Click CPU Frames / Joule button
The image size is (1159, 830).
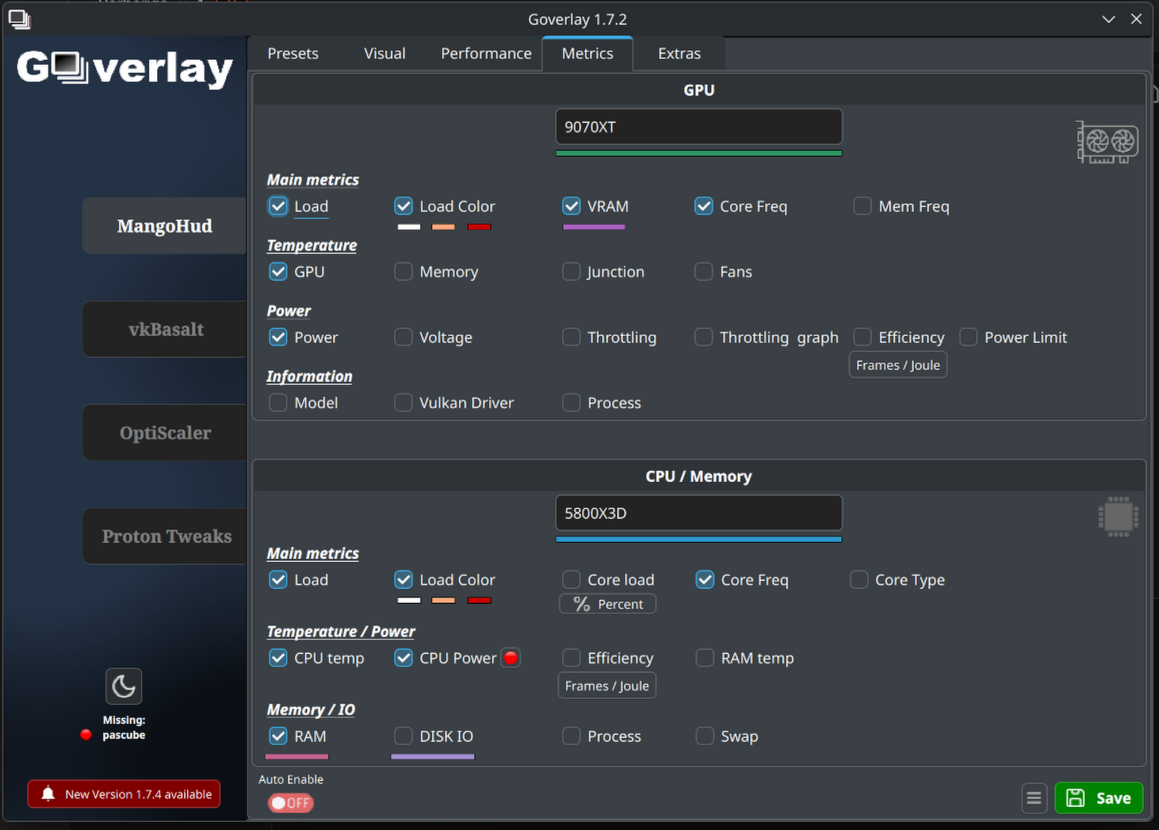(606, 686)
